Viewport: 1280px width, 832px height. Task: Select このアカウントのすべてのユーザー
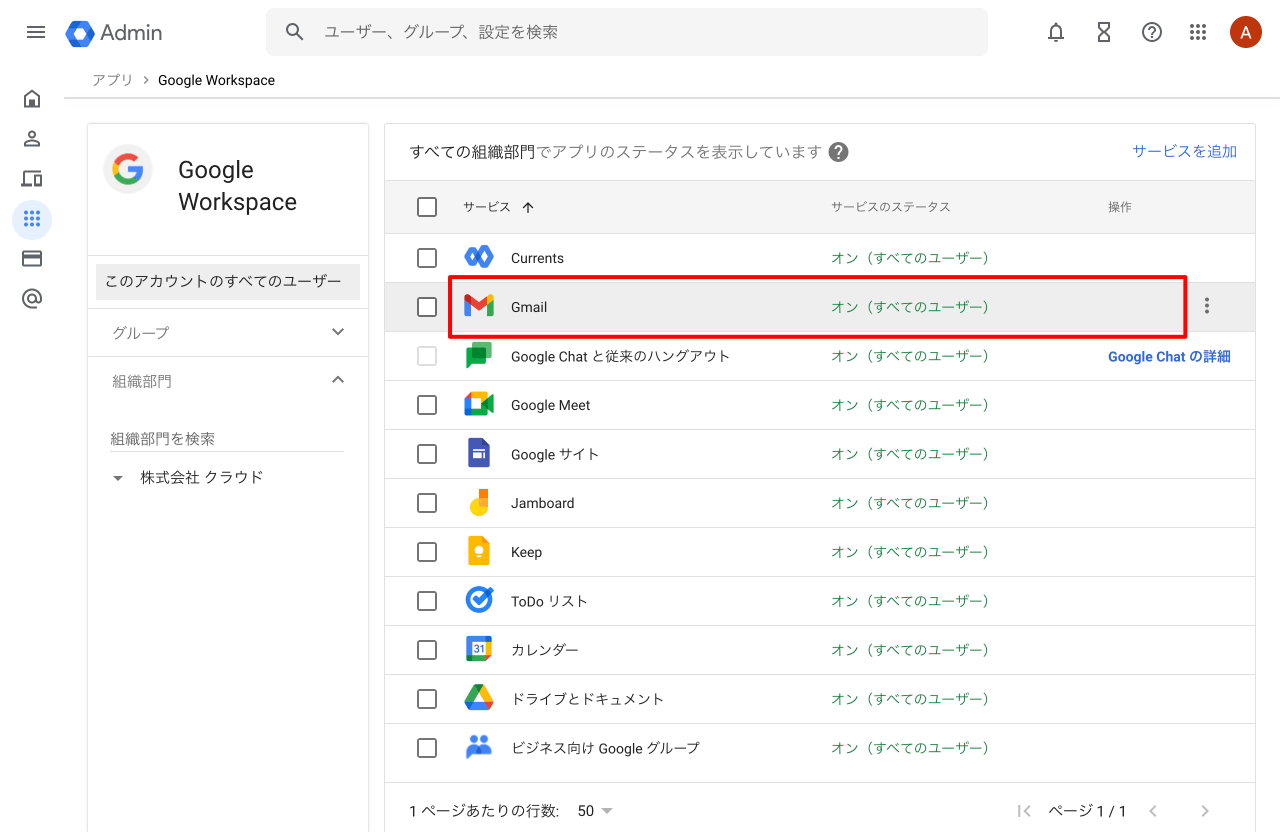click(228, 282)
